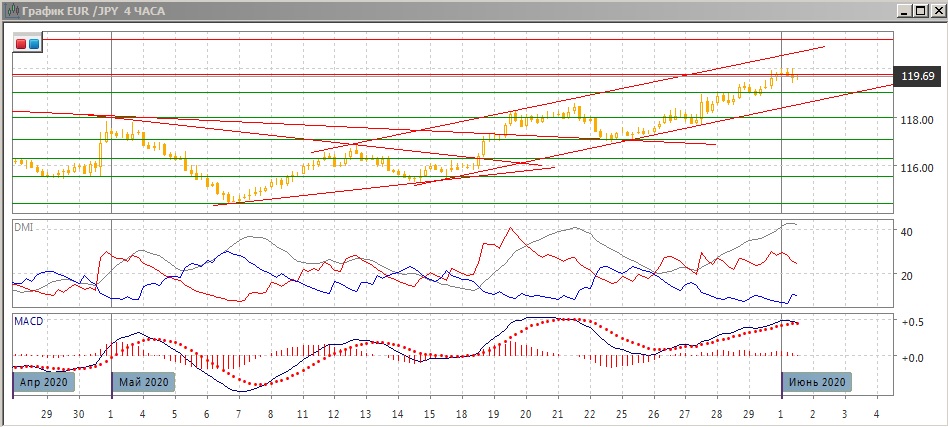Screen dimensions: 948x427
Task: Click the red square chart button
Action: (x=21, y=44)
